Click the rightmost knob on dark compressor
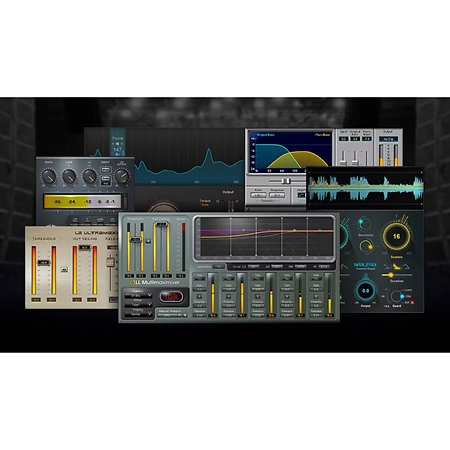The height and width of the screenshot is (450, 450). coord(122,176)
